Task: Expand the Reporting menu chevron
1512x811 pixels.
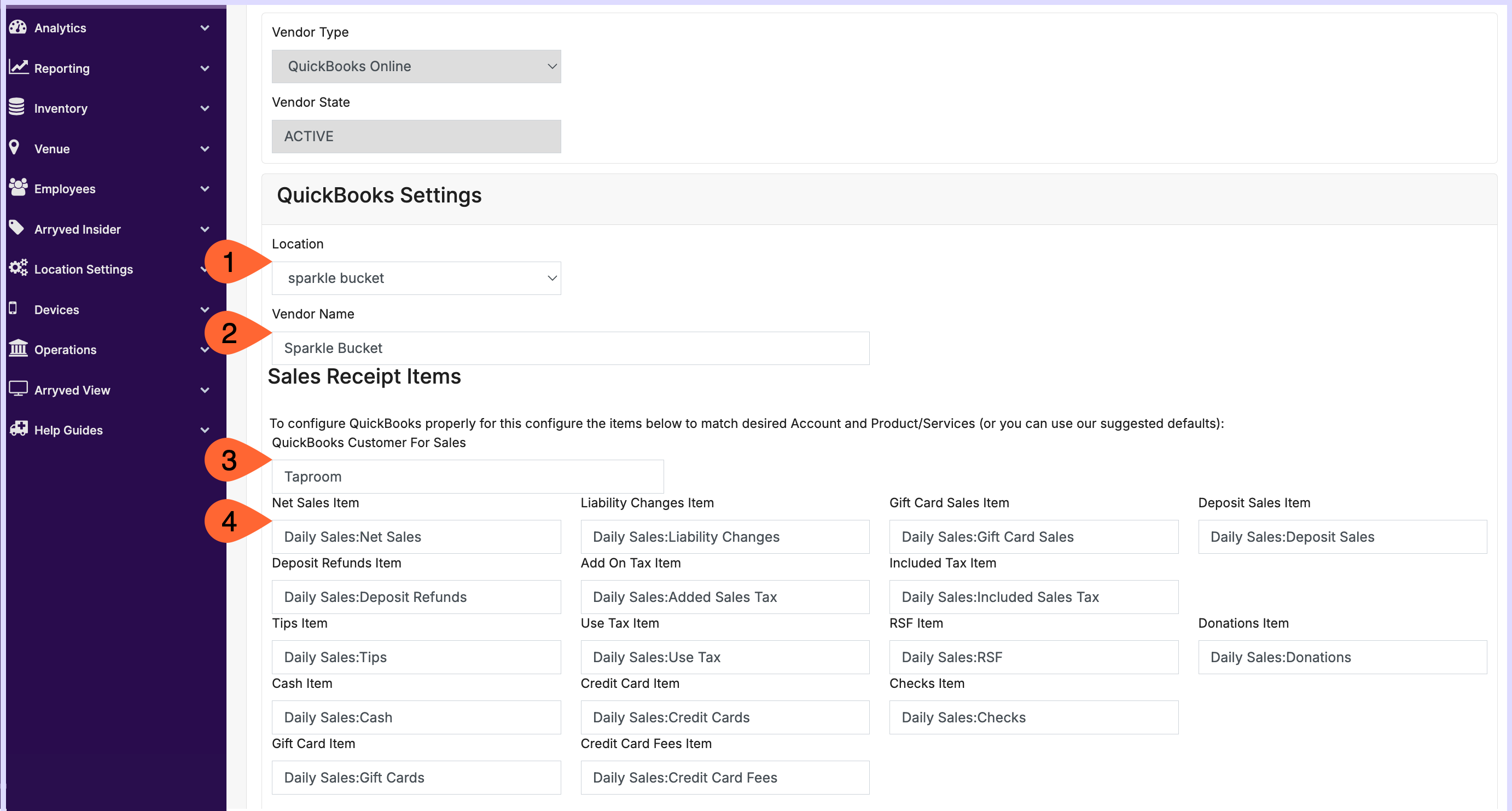Action: (x=205, y=68)
